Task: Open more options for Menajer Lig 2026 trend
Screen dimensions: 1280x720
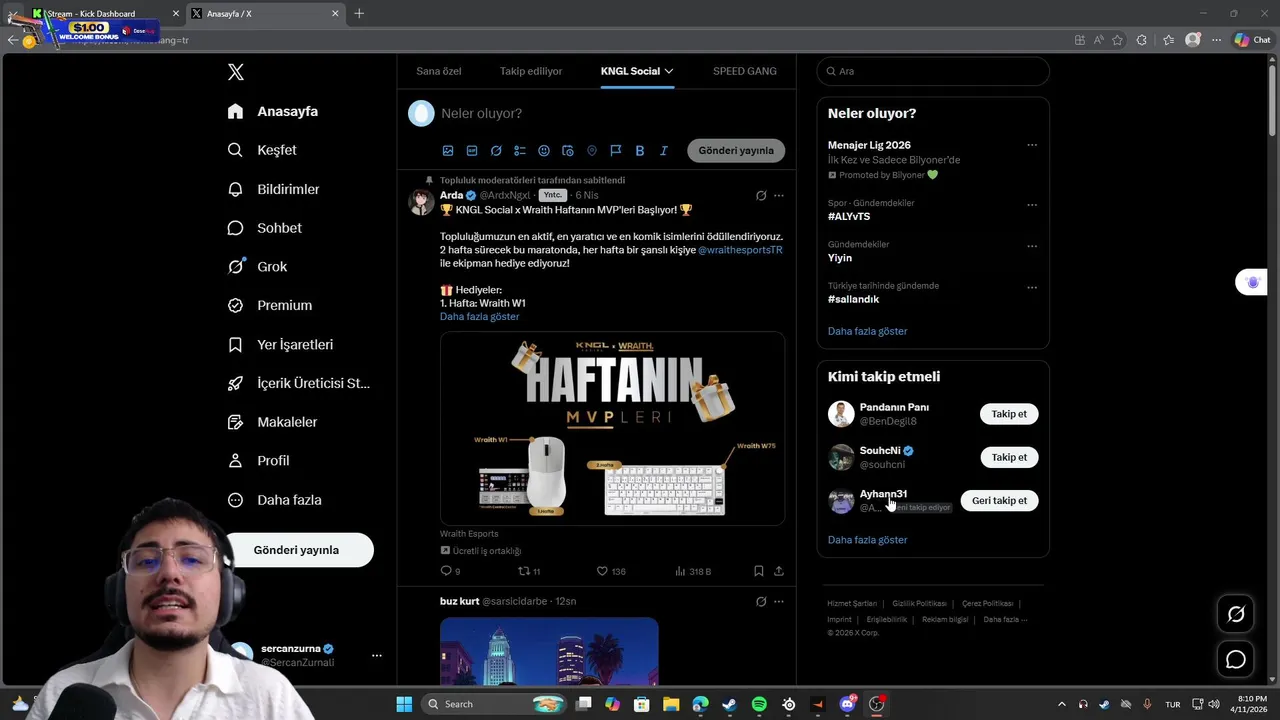Action: (1032, 145)
